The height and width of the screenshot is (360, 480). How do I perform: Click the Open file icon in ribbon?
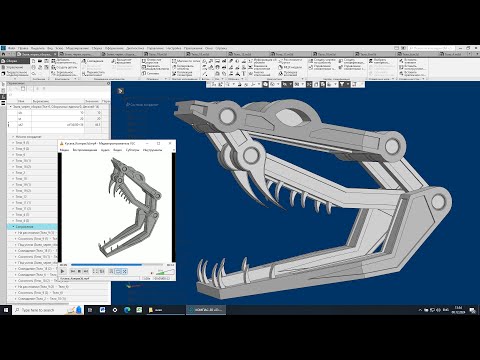(40, 61)
